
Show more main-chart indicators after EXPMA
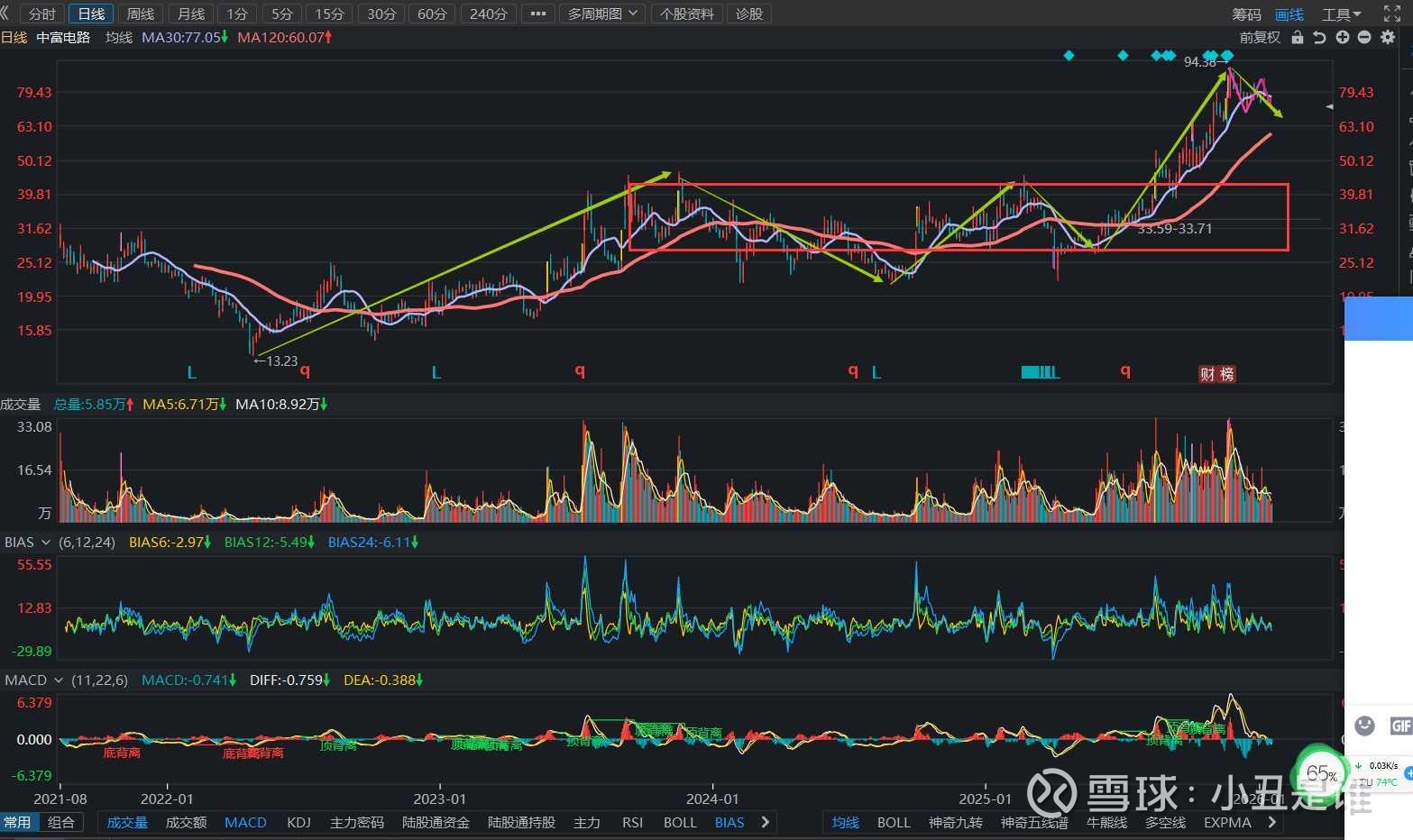coord(1271,822)
